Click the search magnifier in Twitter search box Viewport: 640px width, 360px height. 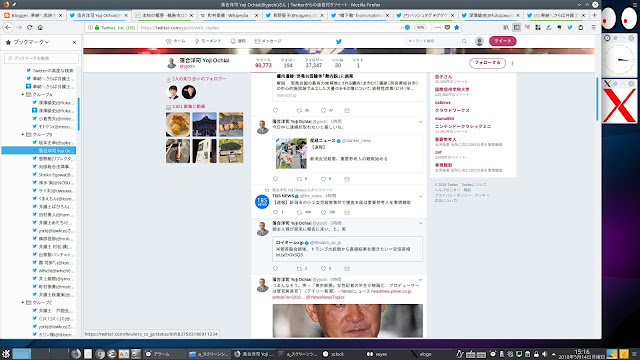coord(464,41)
